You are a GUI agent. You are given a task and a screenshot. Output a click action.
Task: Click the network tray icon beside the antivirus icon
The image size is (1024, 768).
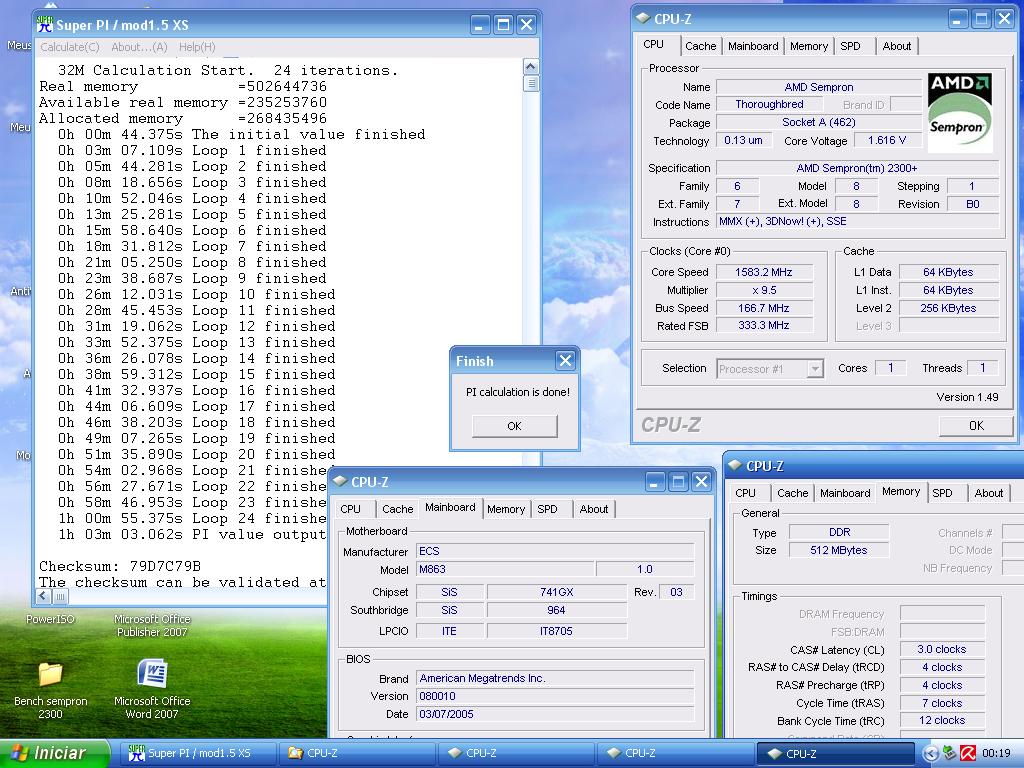(950, 753)
